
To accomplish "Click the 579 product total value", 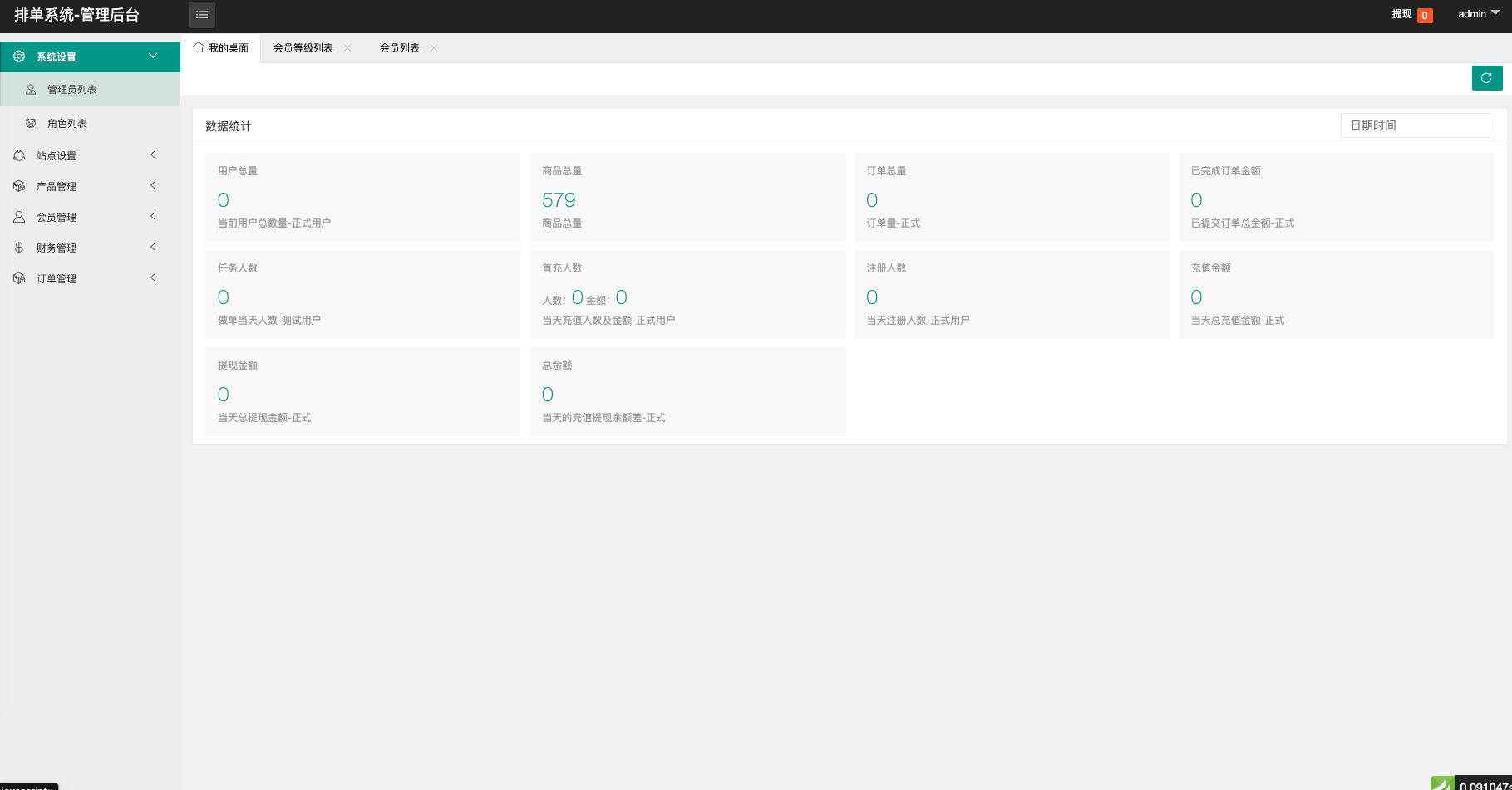I will [559, 200].
